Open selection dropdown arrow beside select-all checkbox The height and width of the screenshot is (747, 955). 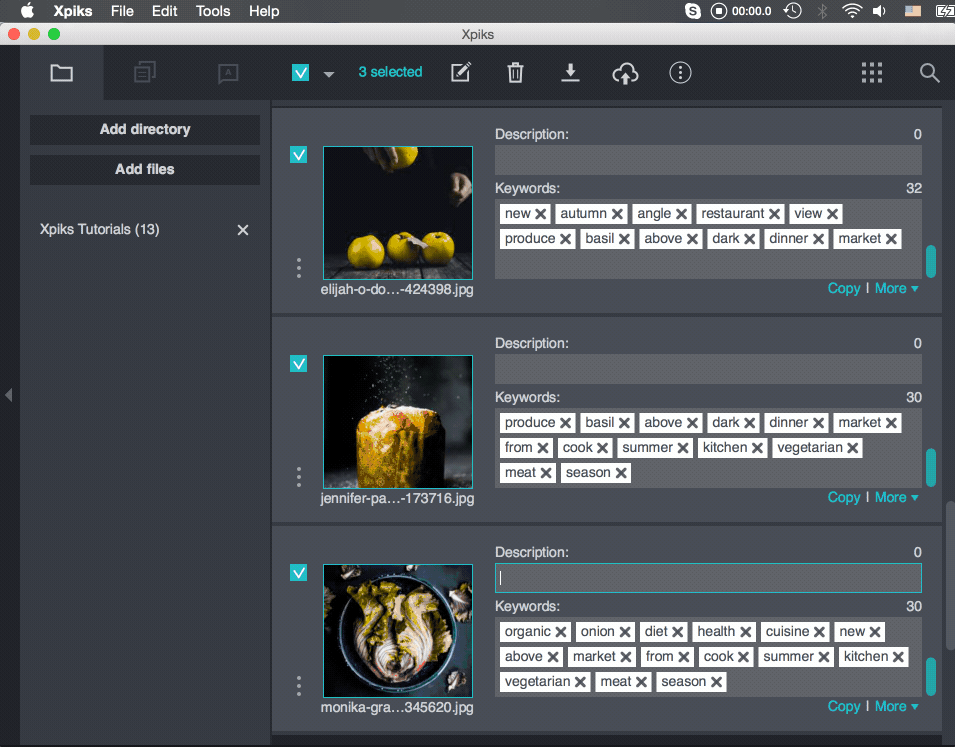point(328,75)
